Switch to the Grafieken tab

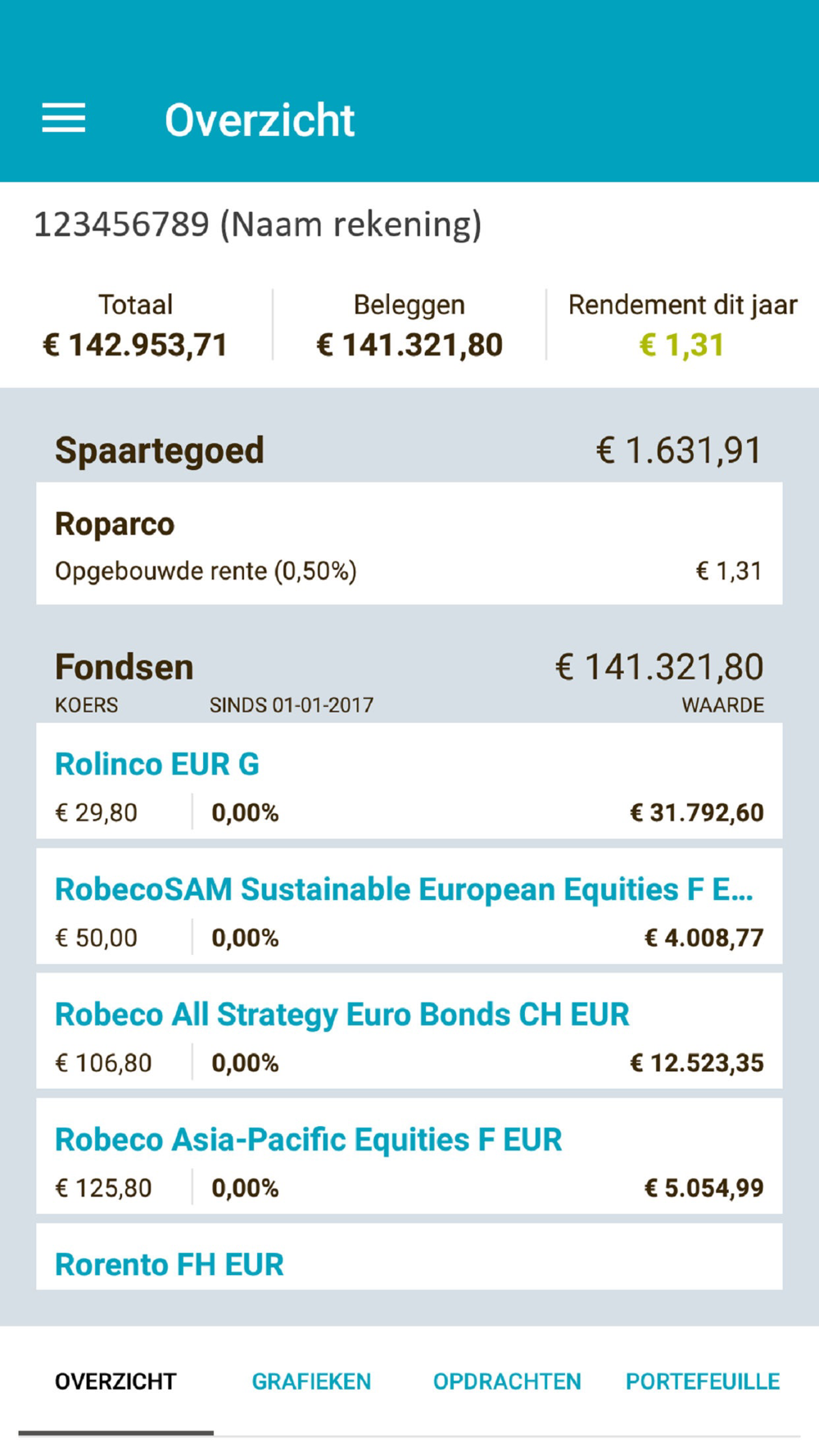pos(311,1381)
